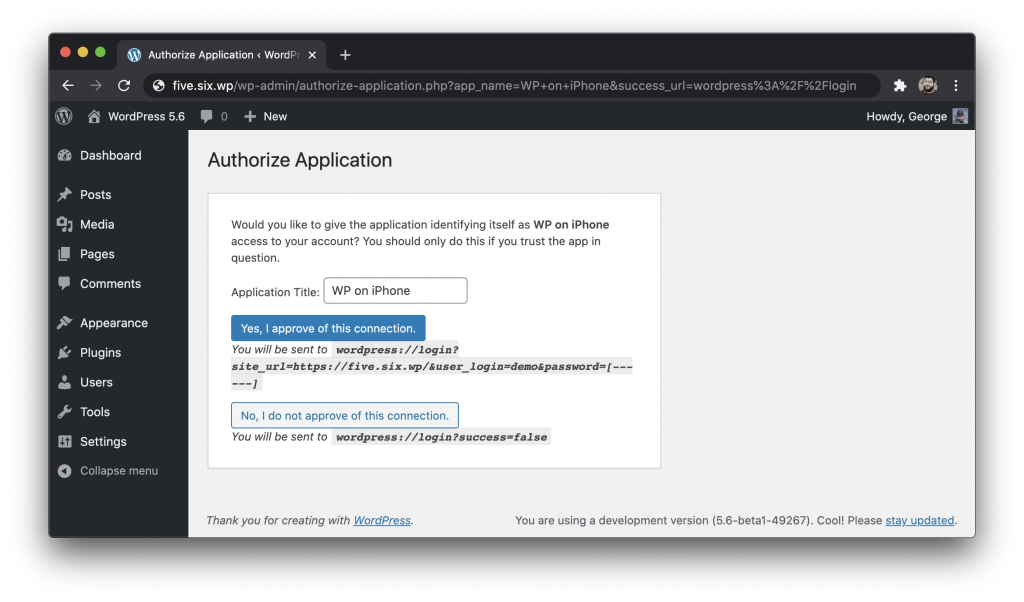Image resolution: width=1024 pixels, height=602 pixels.
Task: Open a new browser tab with plus button
Action: (345, 55)
